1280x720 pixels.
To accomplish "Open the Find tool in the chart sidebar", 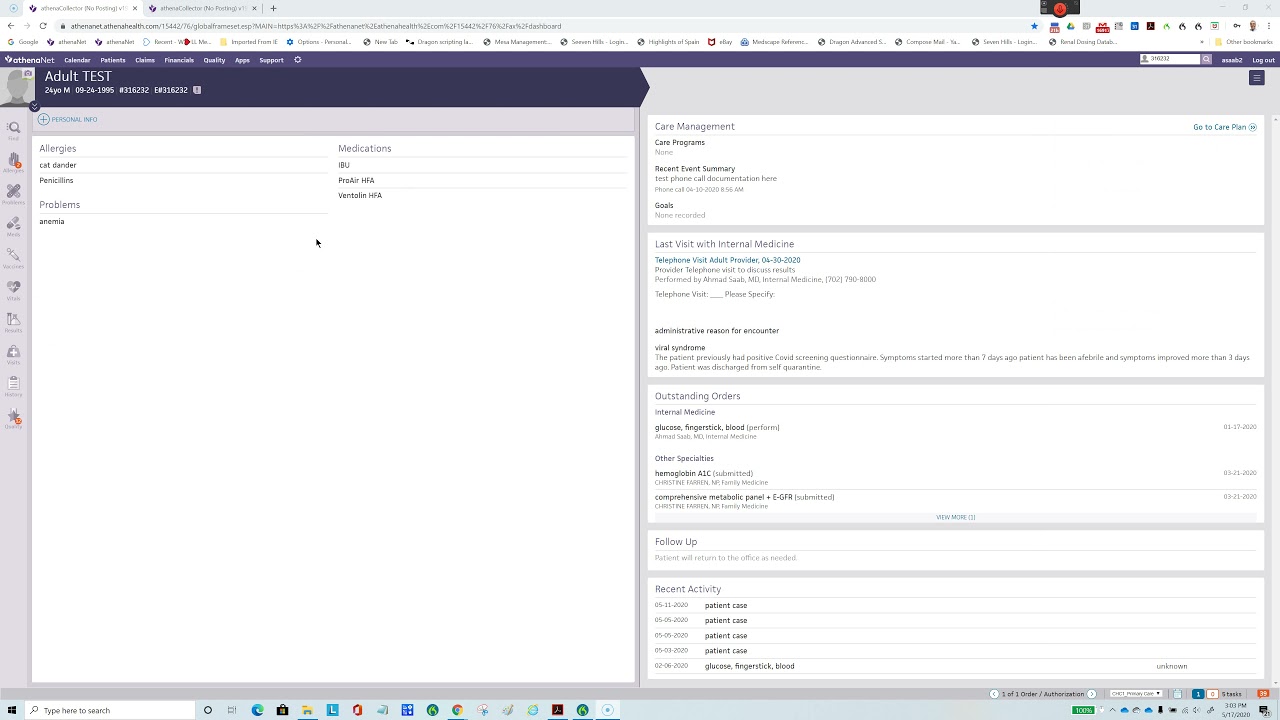I will point(13,130).
